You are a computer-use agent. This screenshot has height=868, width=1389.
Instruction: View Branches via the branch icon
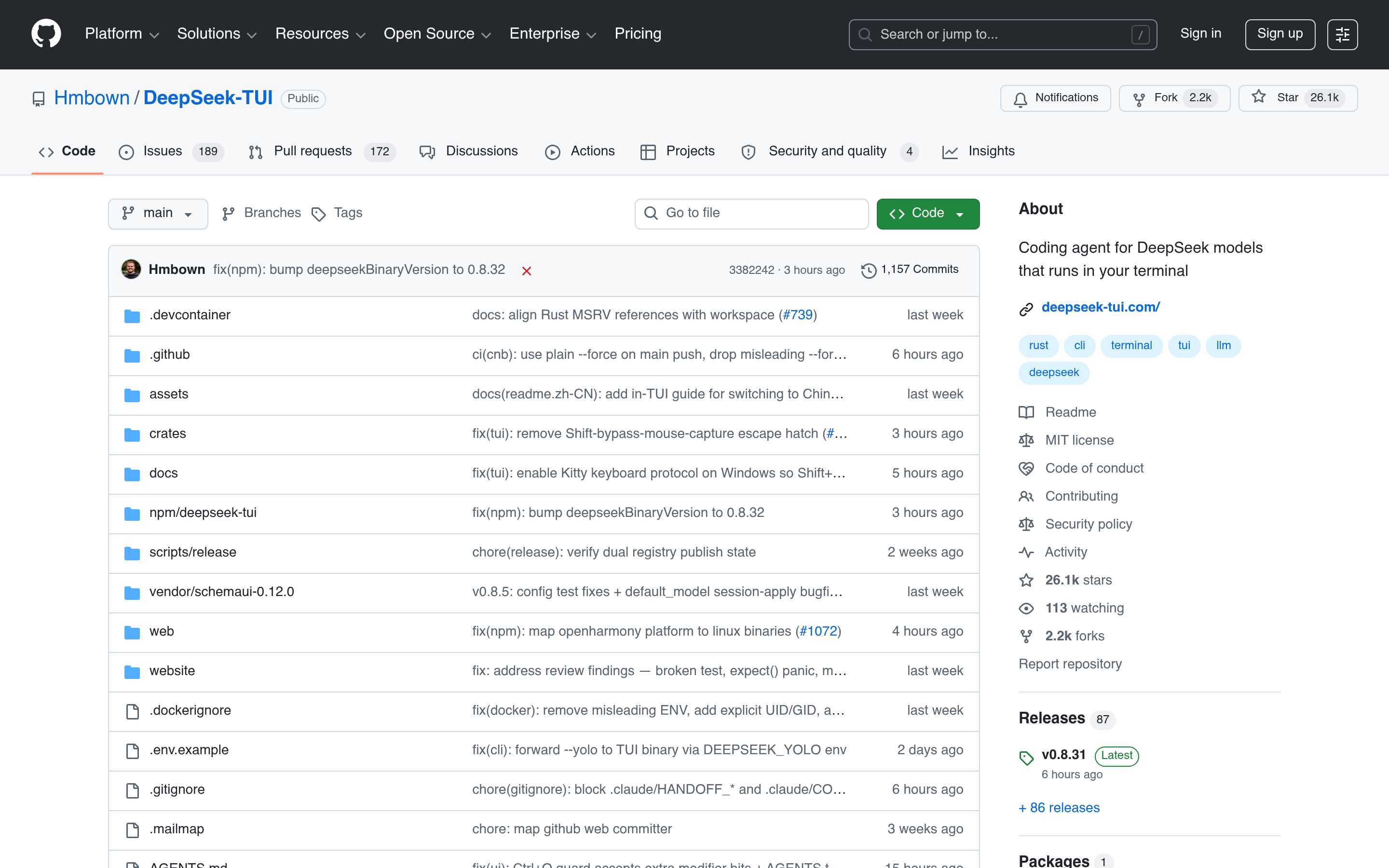(229, 214)
